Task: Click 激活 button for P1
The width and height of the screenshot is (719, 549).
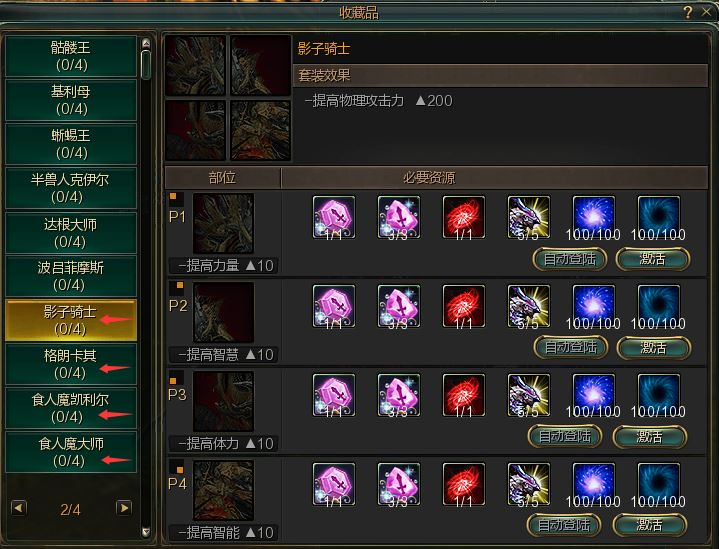Action: point(653,259)
